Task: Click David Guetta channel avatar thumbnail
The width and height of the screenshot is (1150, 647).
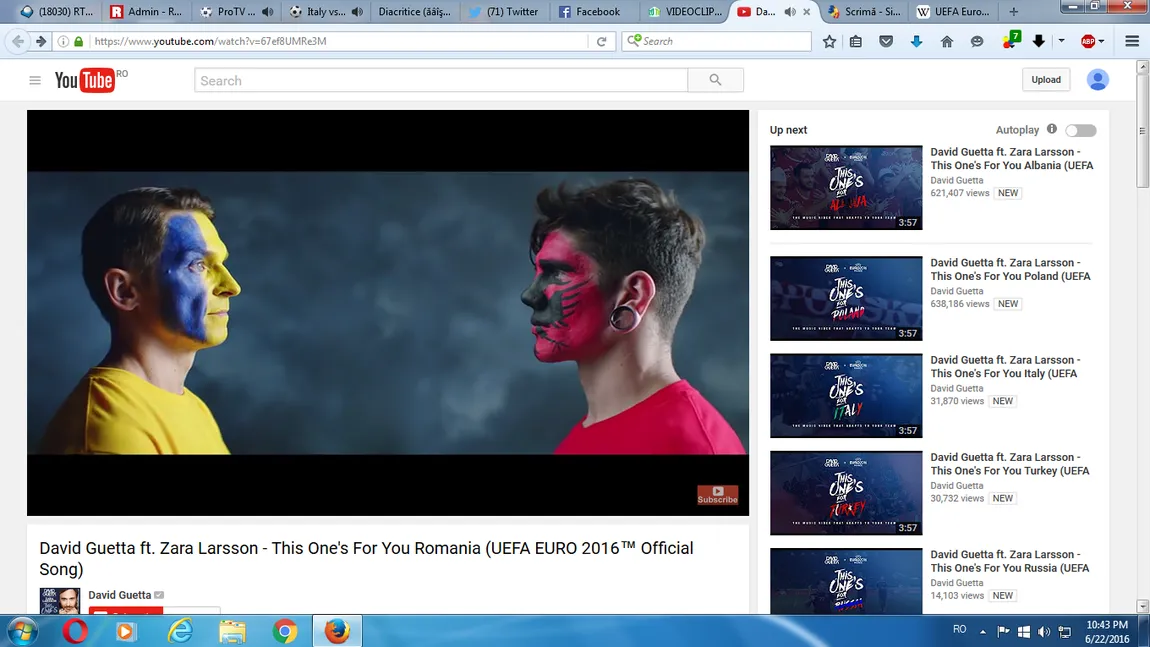Action: 59,601
